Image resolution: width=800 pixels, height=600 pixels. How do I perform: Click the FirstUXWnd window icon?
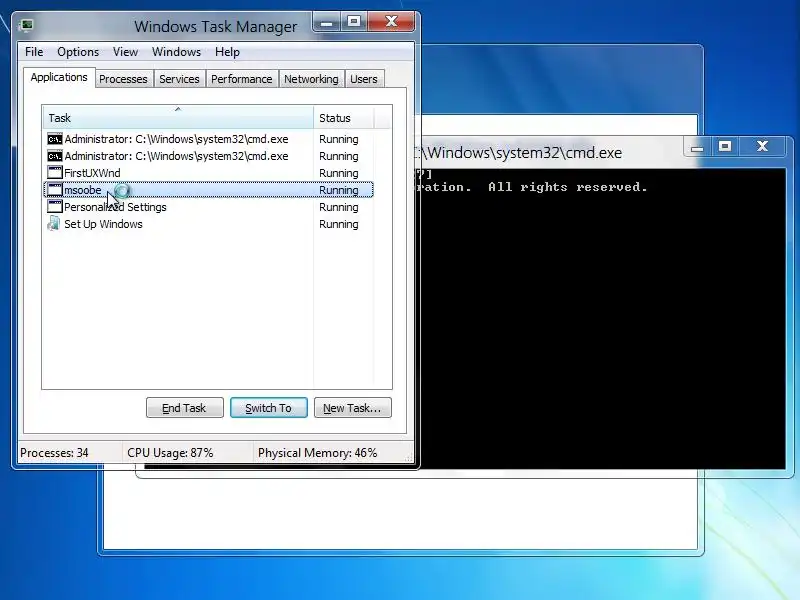[x=55, y=173]
